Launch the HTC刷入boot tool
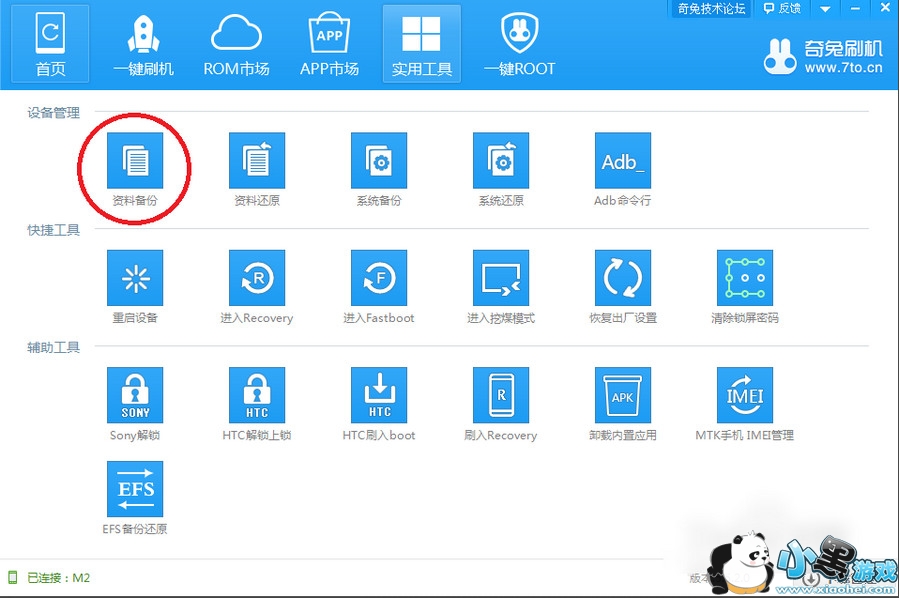The width and height of the screenshot is (899, 598). point(379,395)
